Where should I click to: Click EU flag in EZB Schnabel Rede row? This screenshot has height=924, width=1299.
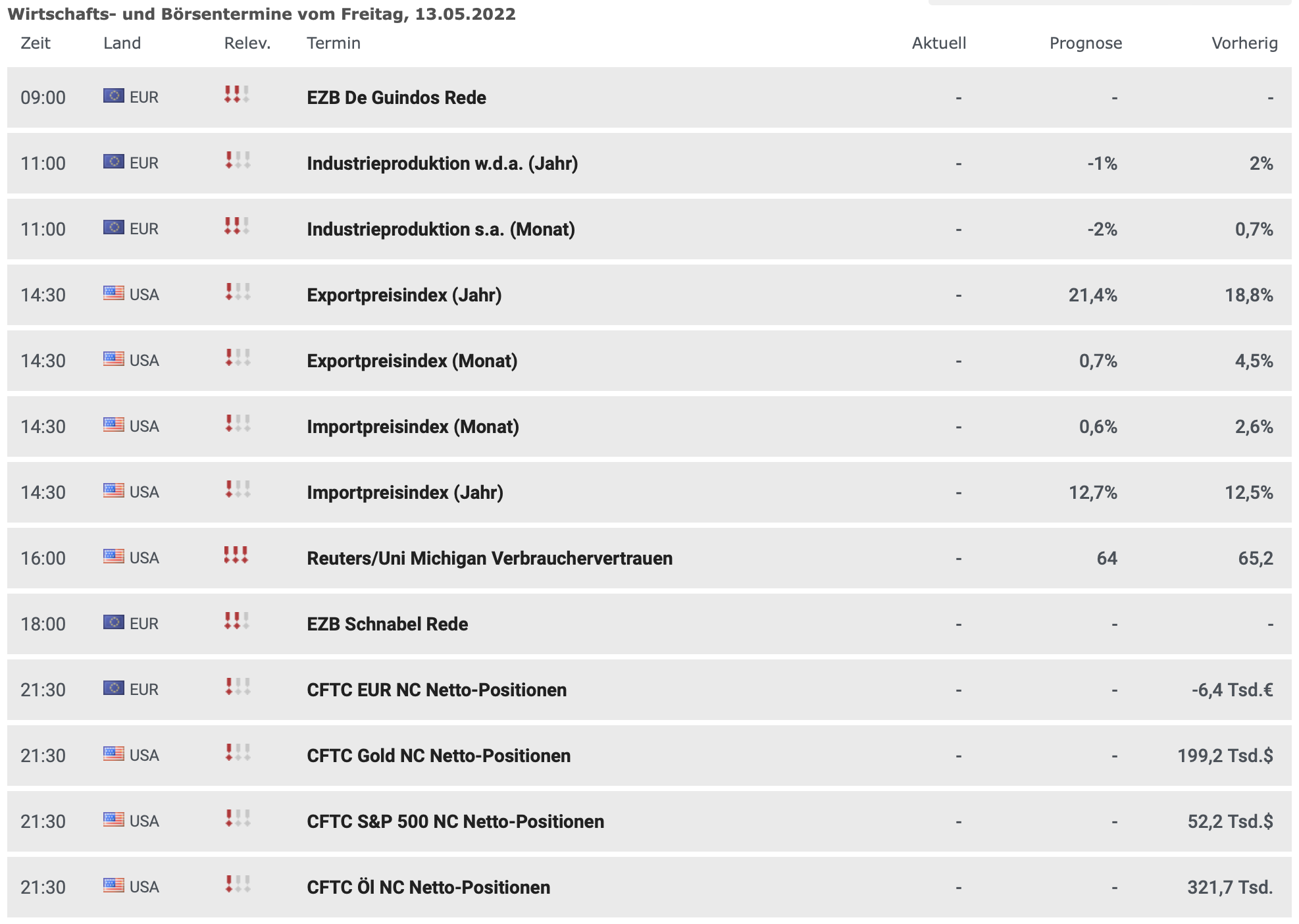pyautogui.click(x=113, y=623)
